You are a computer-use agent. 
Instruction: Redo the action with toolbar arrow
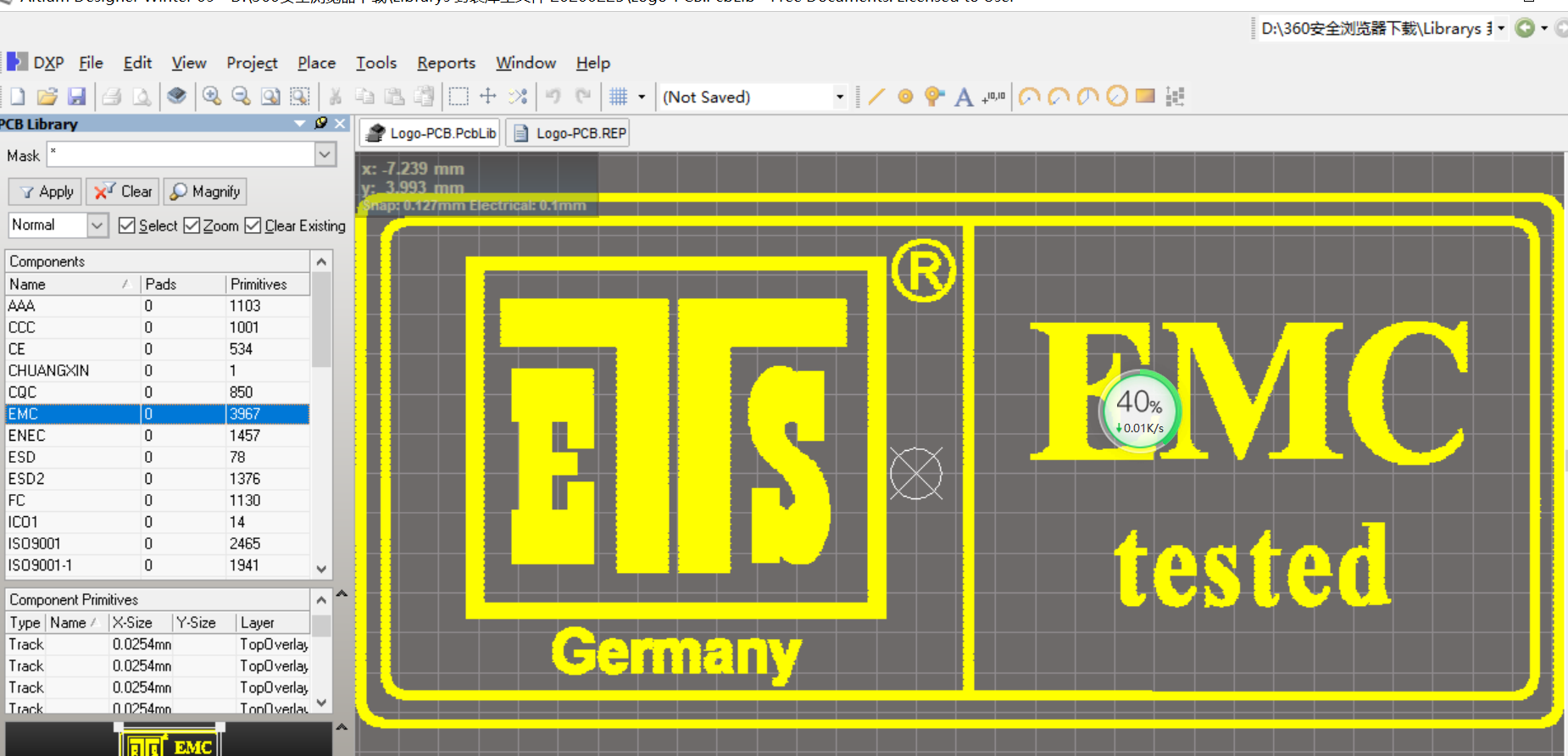click(583, 97)
